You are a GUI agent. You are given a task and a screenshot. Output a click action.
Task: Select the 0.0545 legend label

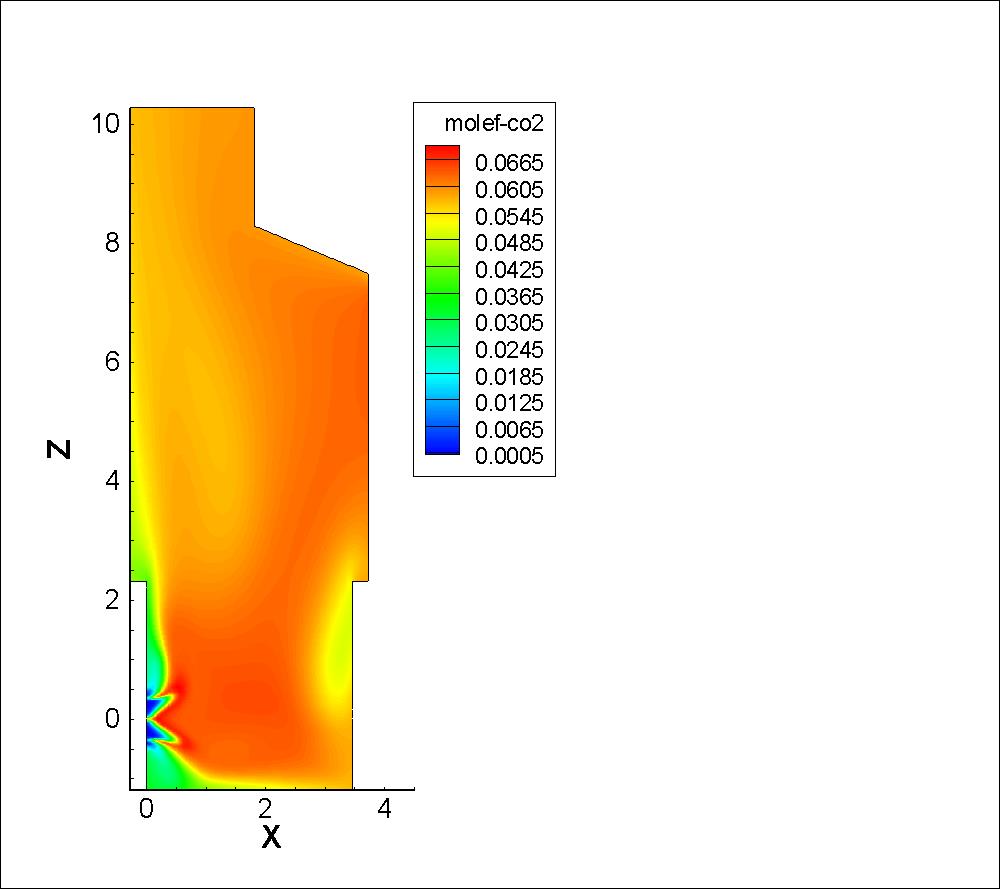pyautogui.click(x=509, y=217)
